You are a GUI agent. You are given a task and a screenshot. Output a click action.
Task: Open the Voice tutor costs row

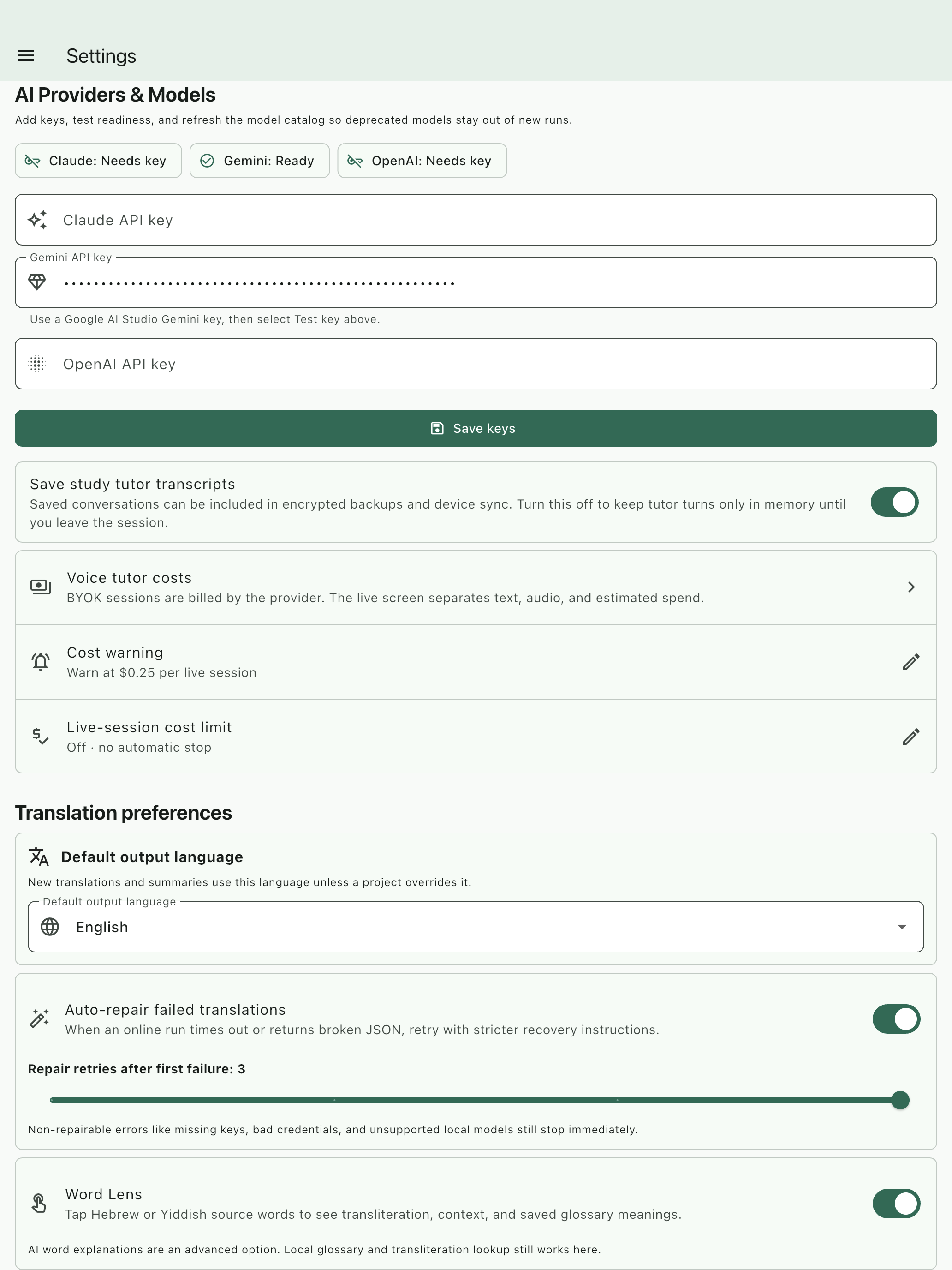[476, 587]
